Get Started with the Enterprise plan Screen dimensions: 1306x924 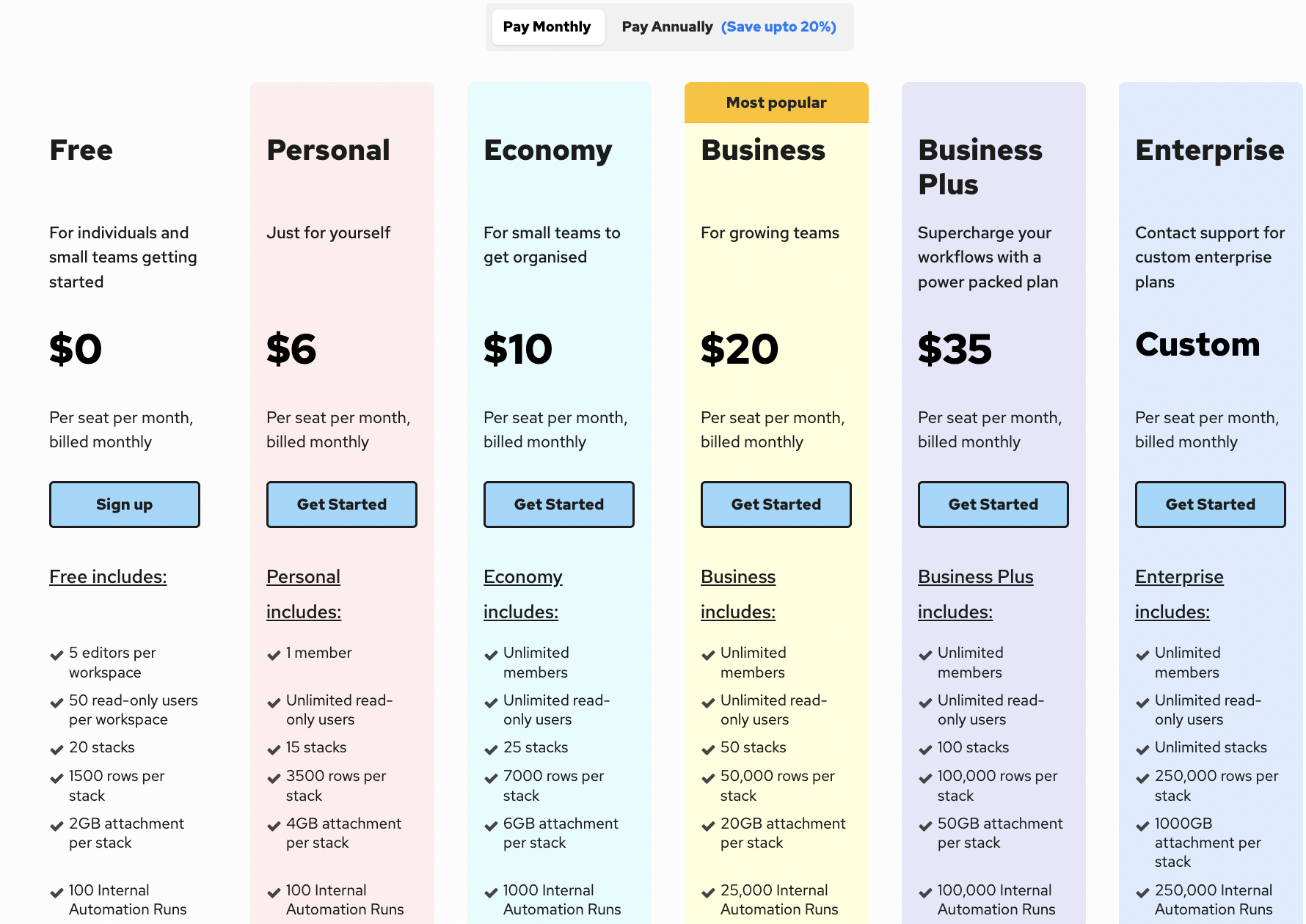(x=1210, y=504)
